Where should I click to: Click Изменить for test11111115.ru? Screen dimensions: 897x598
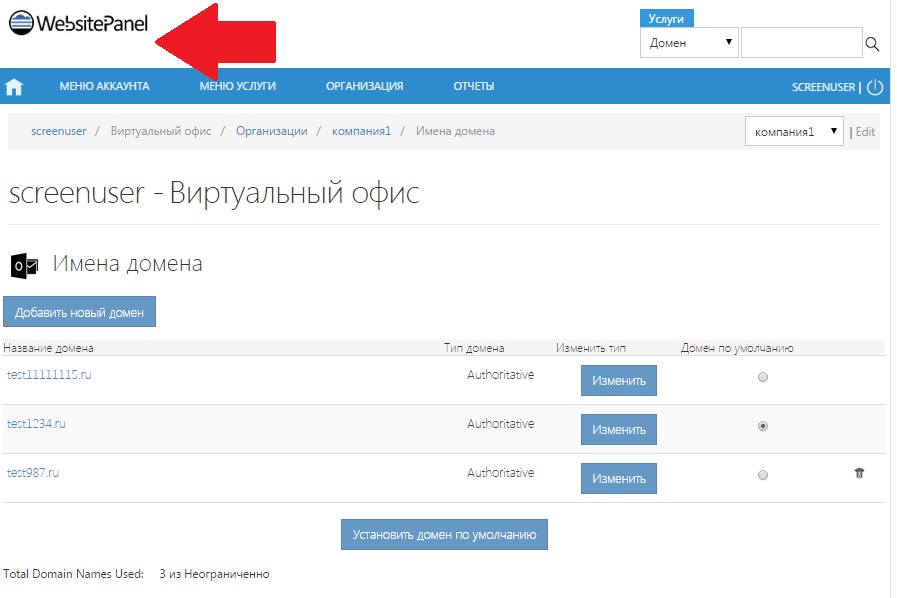click(x=618, y=381)
